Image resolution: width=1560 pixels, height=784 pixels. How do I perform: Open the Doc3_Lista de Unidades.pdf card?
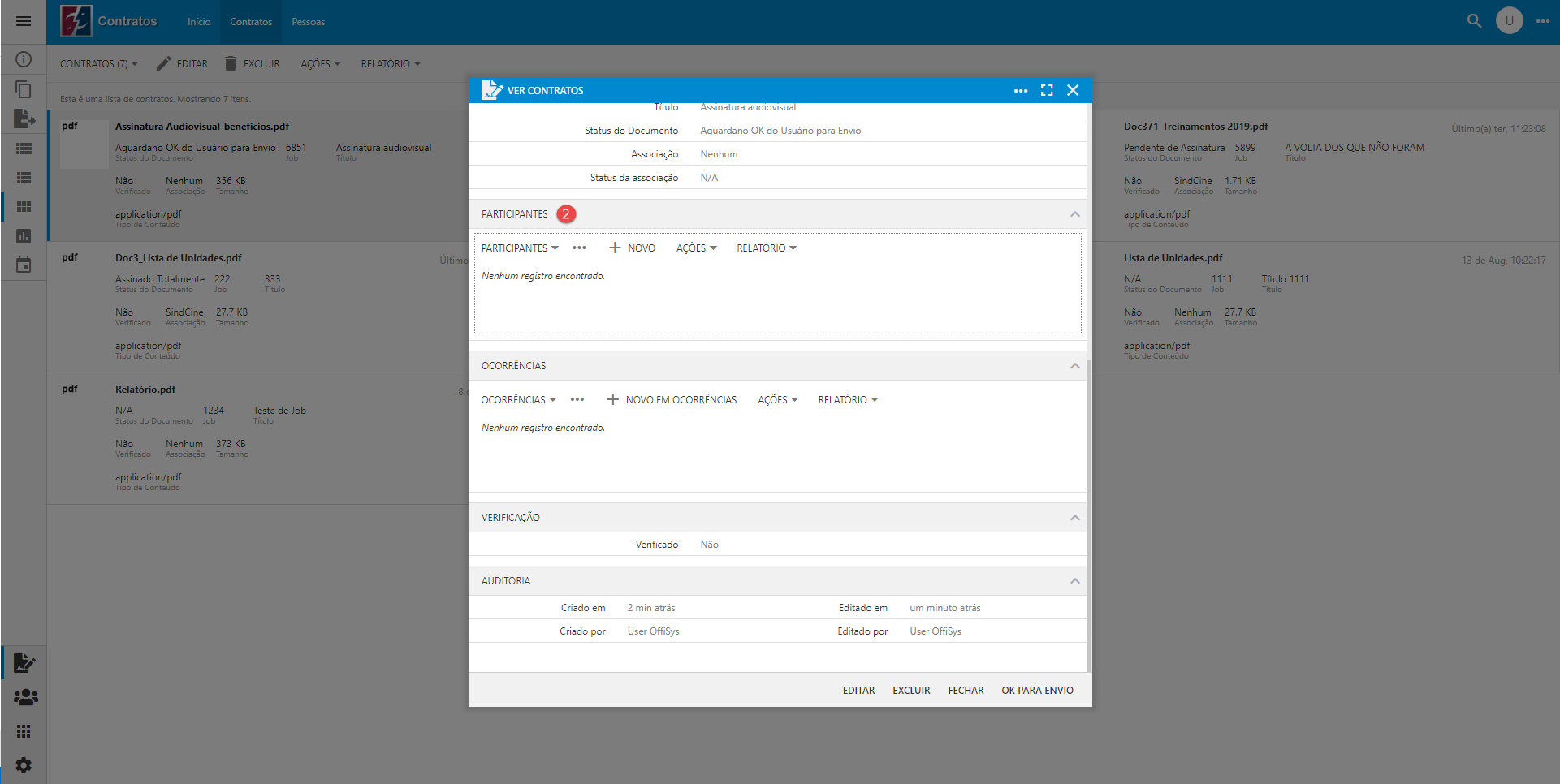[257, 307]
